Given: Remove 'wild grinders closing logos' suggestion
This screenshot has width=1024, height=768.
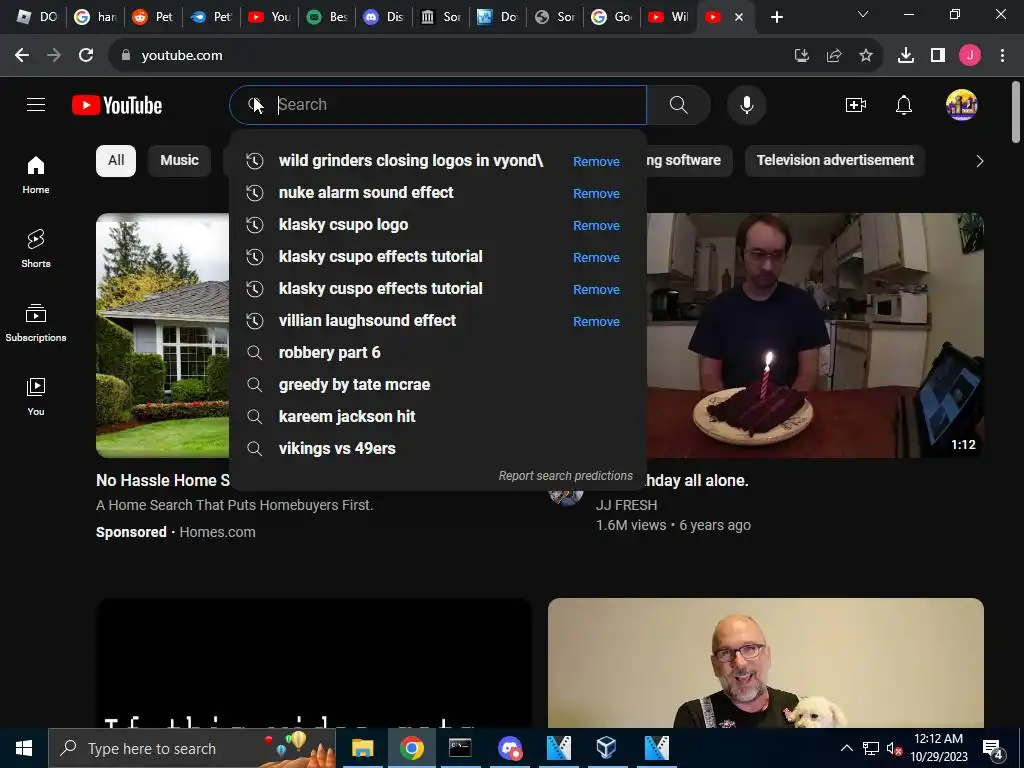Looking at the screenshot, I should click(596, 161).
